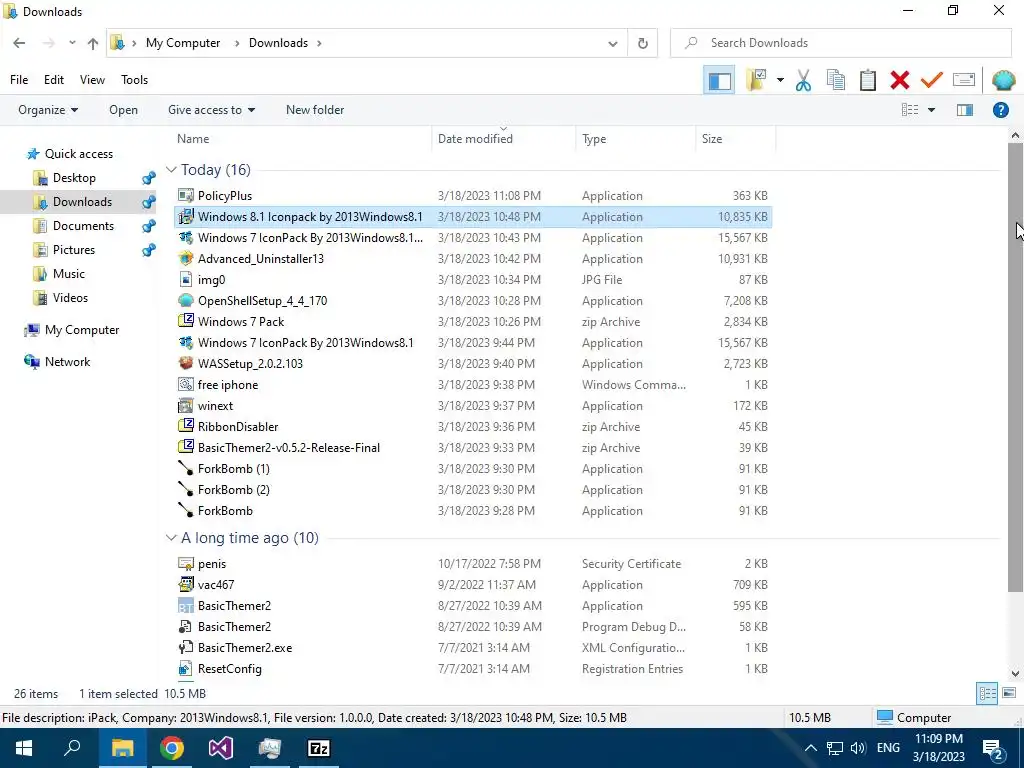Open Chrome from the taskbar
The height and width of the screenshot is (768, 1024).
pyautogui.click(x=171, y=748)
